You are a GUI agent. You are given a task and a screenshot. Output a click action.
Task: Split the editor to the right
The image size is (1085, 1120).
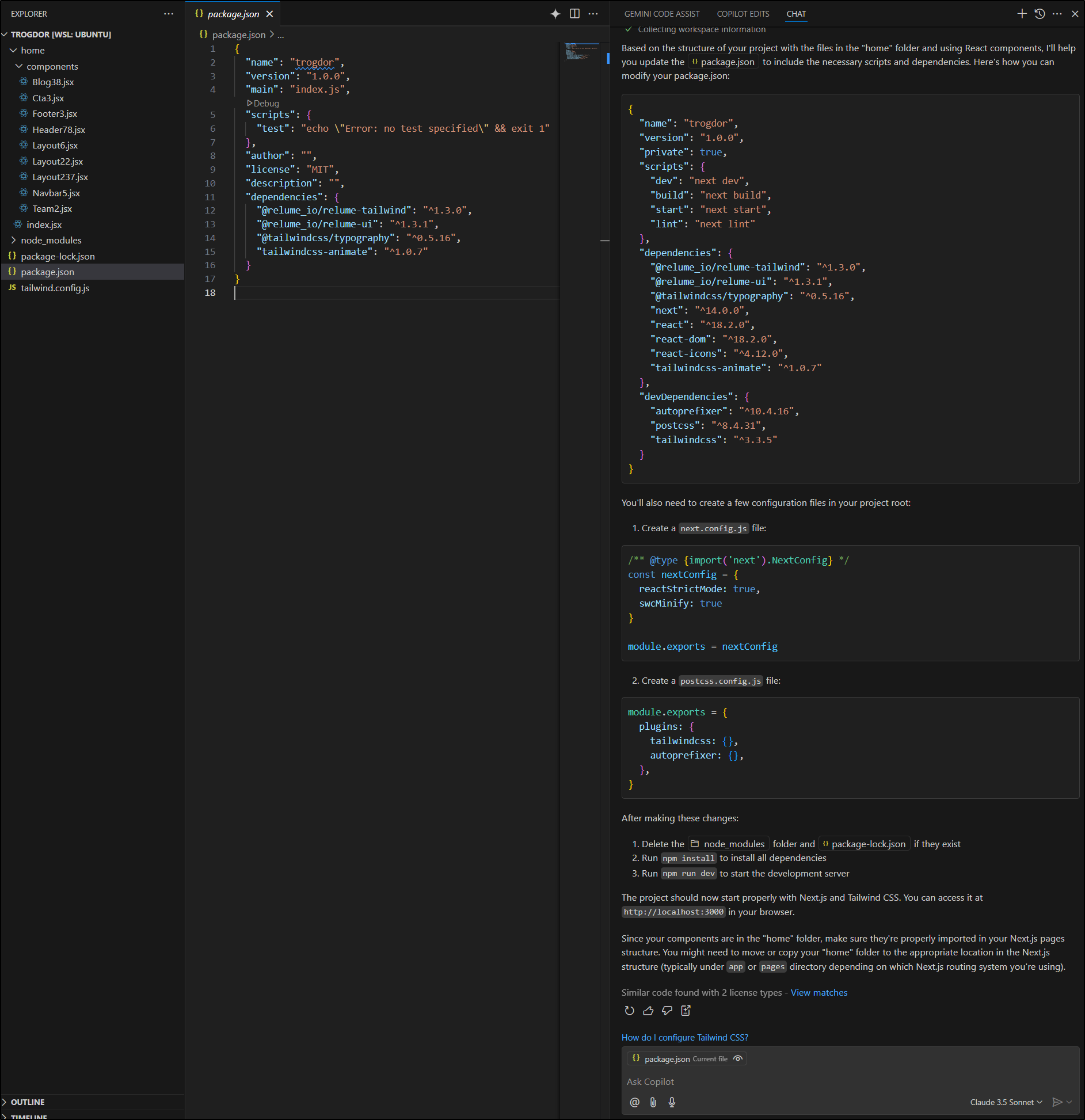click(x=574, y=14)
